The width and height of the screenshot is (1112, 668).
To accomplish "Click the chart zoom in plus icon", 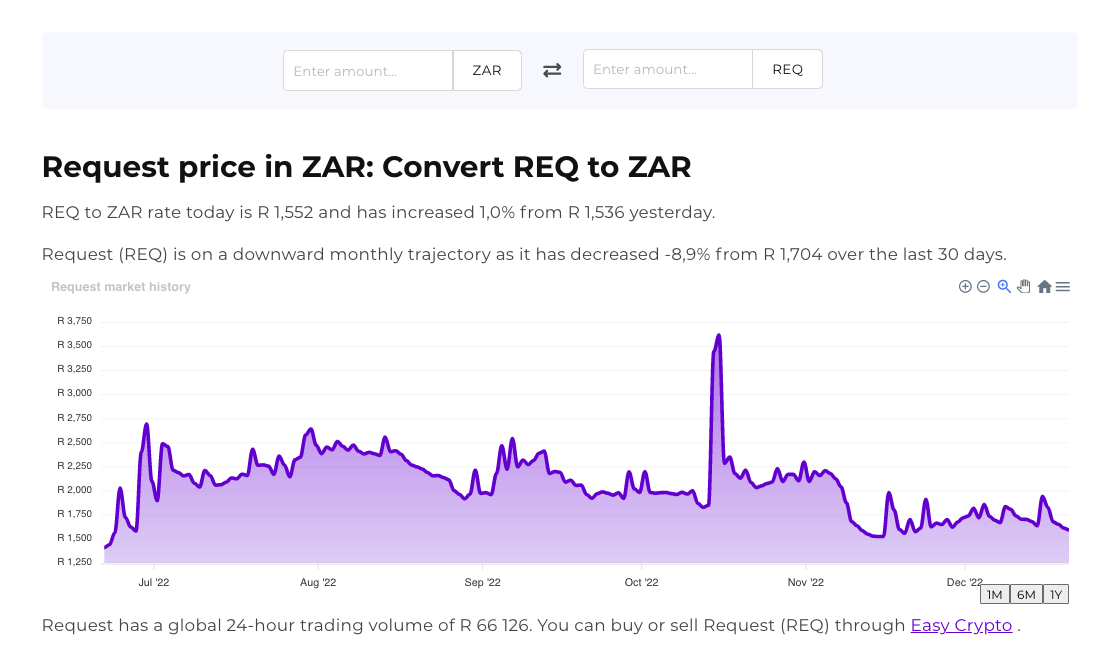I will (965, 287).
